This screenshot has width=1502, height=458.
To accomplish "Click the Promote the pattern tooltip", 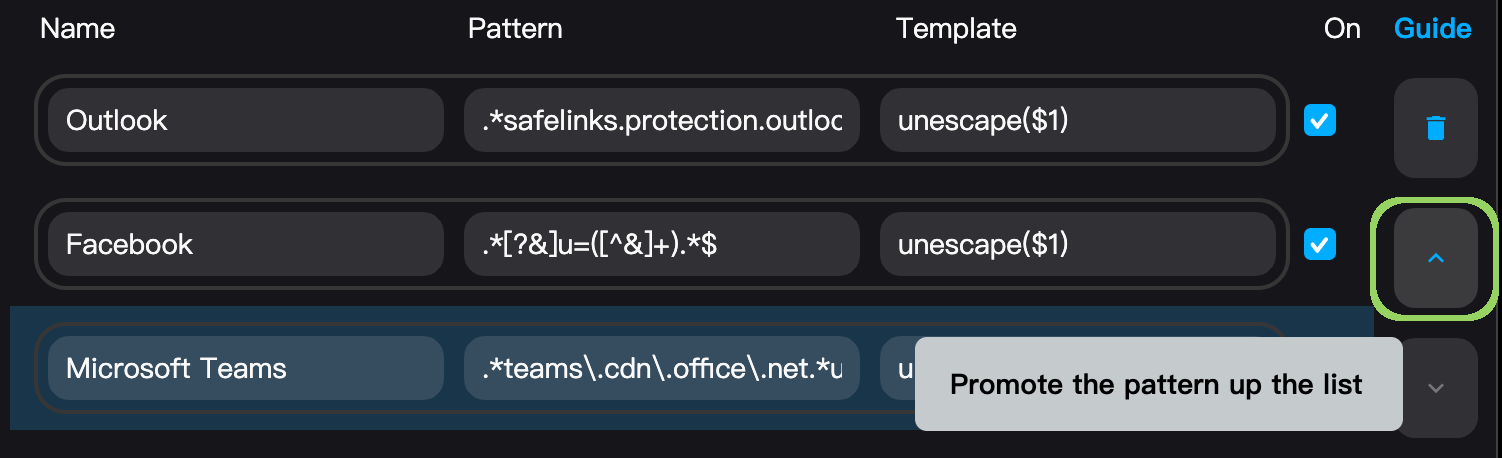I will pos(1158,384).
